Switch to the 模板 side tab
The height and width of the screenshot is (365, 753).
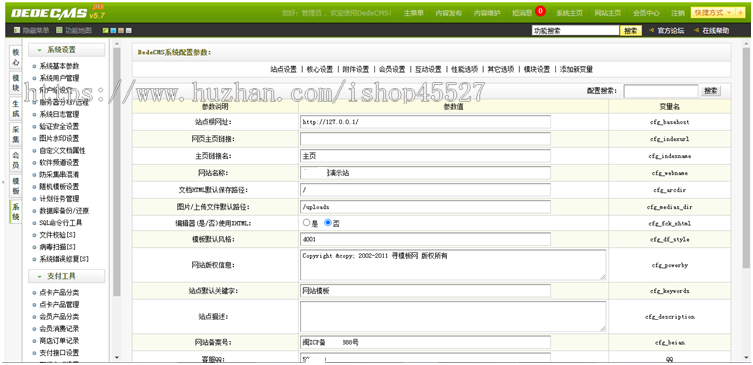click(x=16, y=186)
